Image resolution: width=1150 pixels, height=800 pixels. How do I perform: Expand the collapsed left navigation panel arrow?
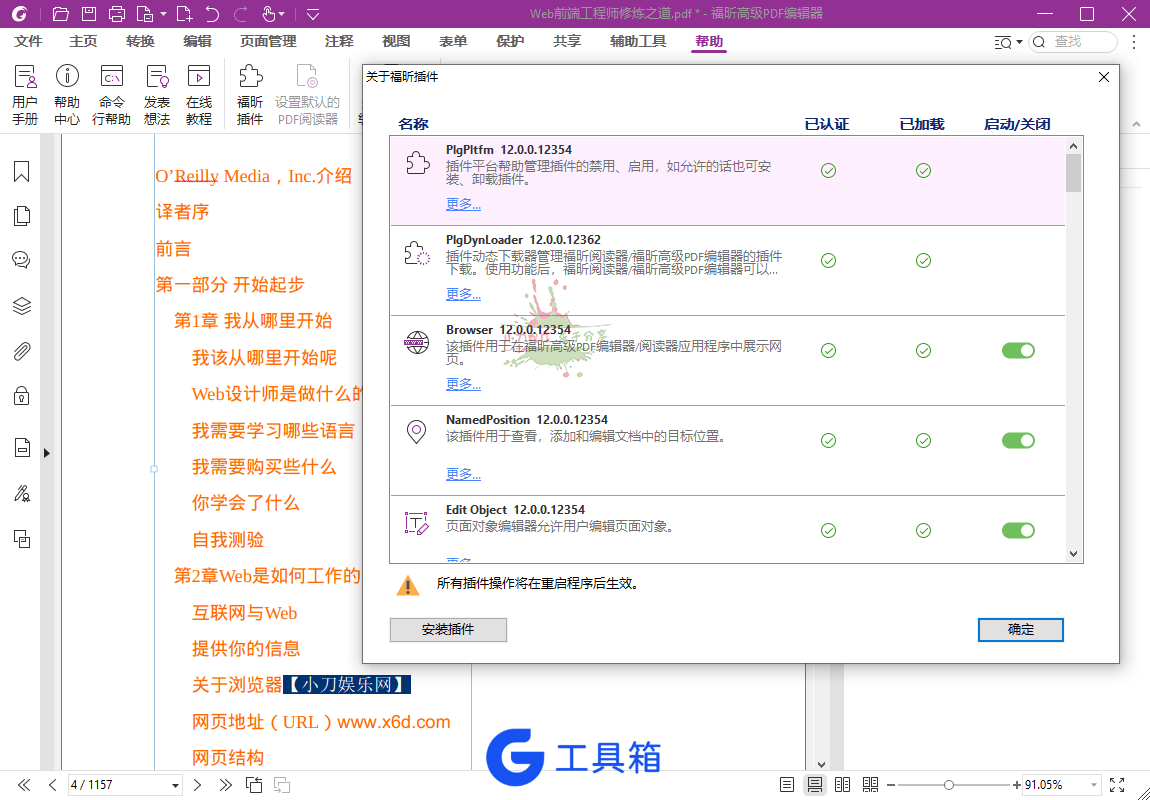click(46, 453)
